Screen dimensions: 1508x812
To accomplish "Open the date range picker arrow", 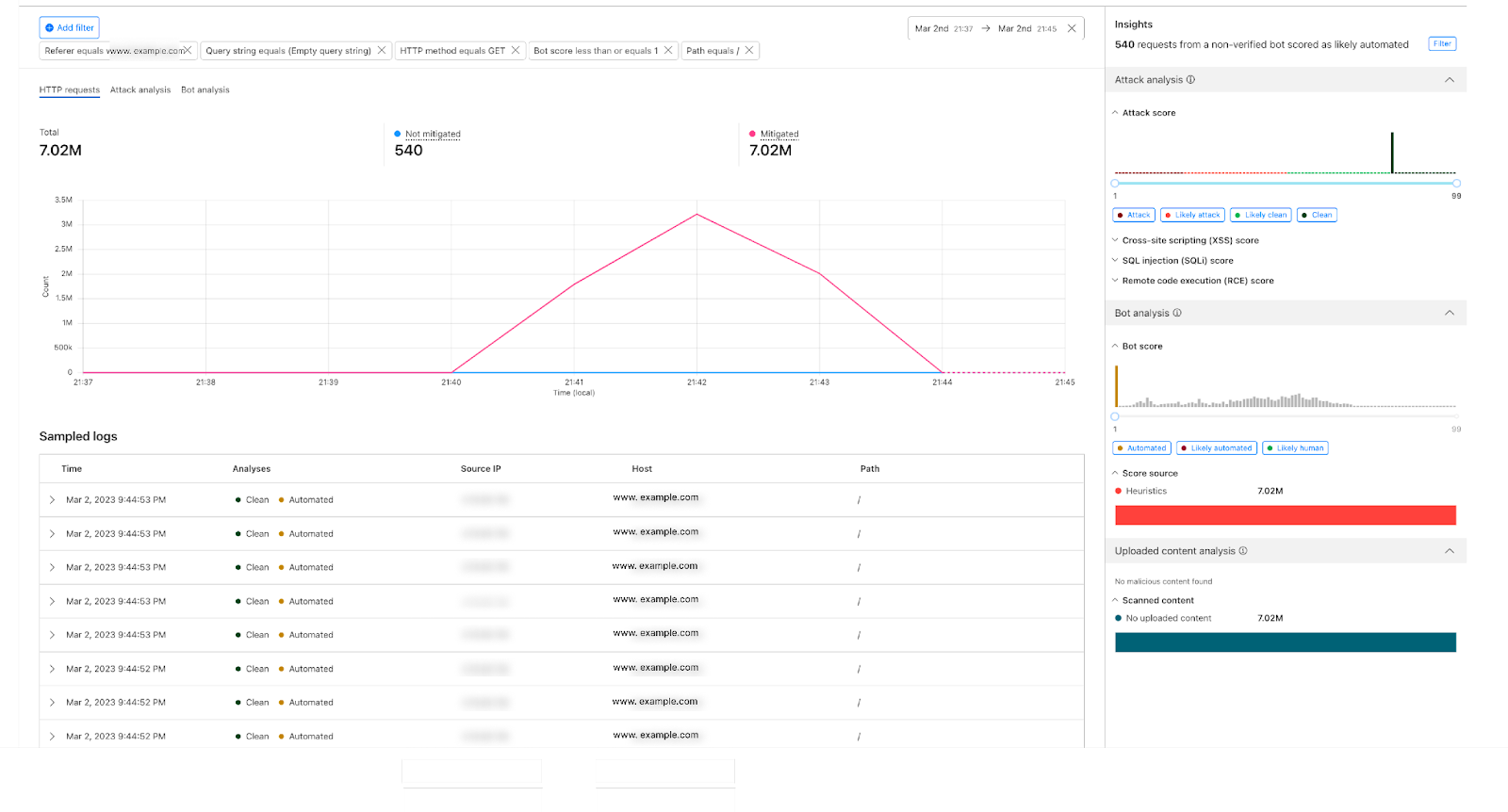I will point(986,28).
